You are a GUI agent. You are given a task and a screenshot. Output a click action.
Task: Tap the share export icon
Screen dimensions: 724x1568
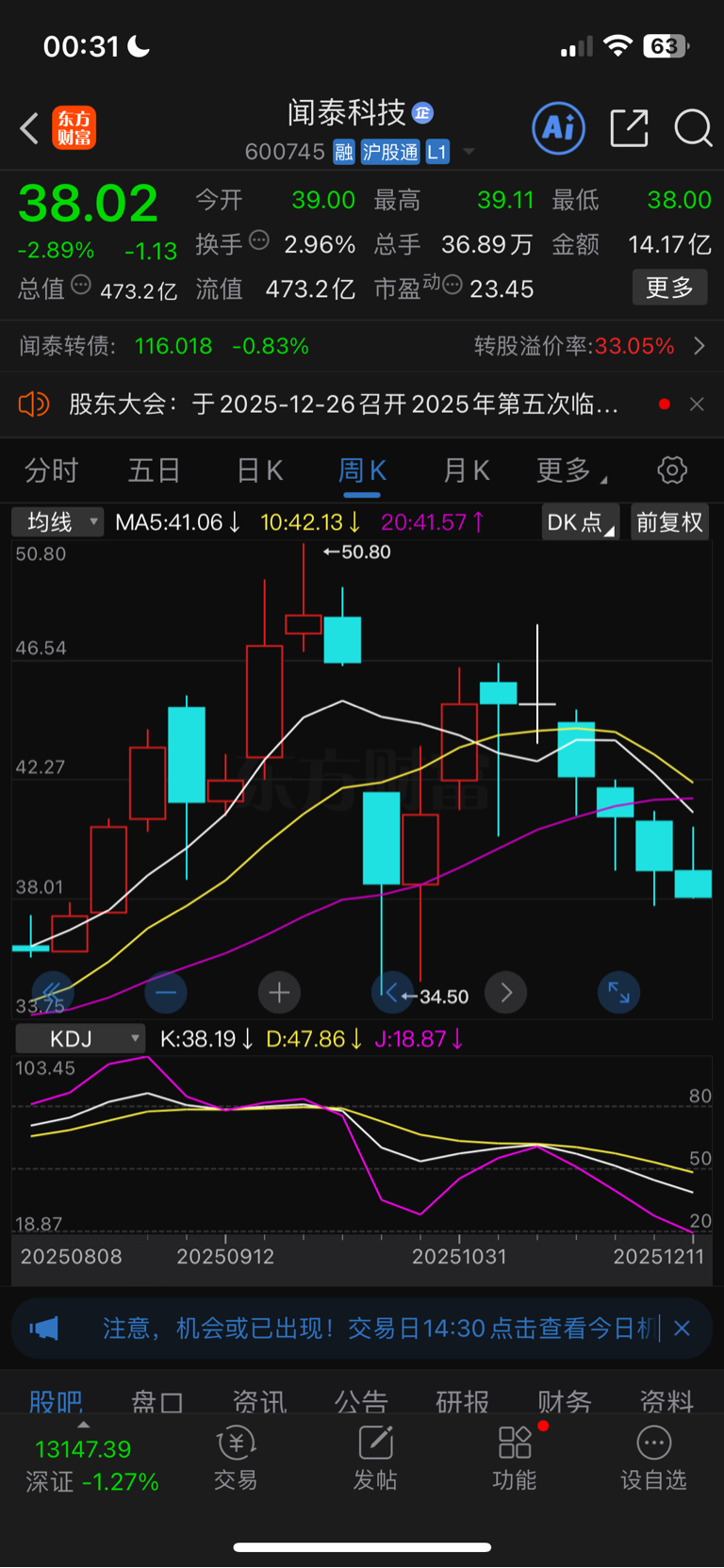pyautogui.click(x=629, y=127)
